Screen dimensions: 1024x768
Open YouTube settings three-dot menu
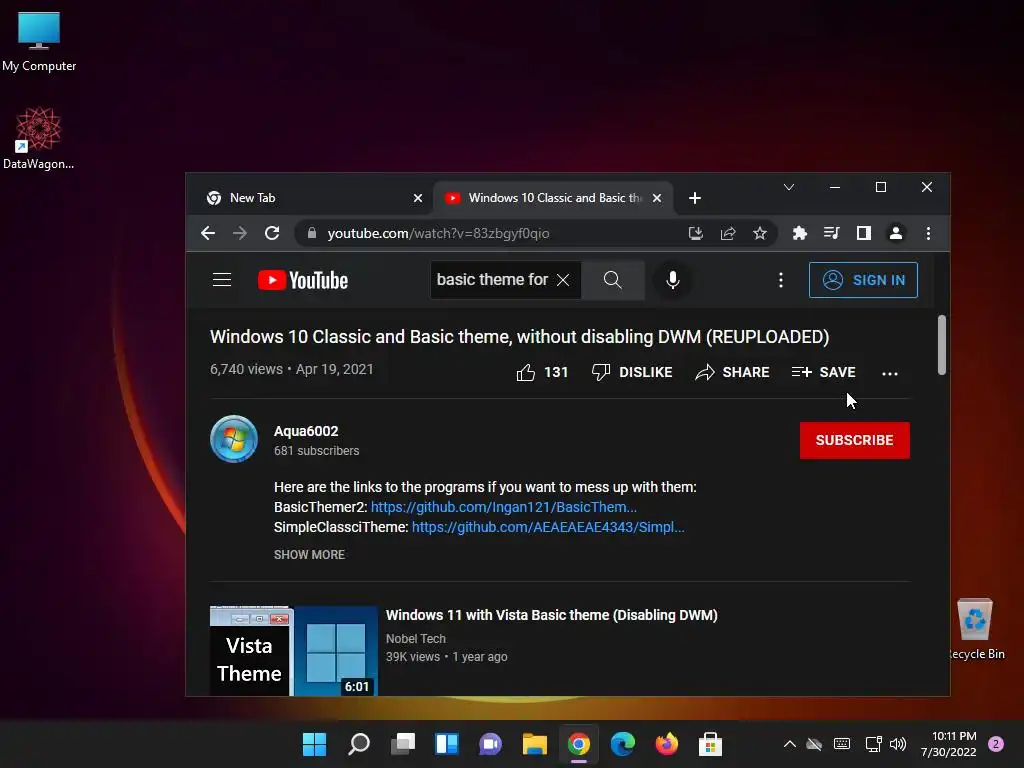coord(781,280)
